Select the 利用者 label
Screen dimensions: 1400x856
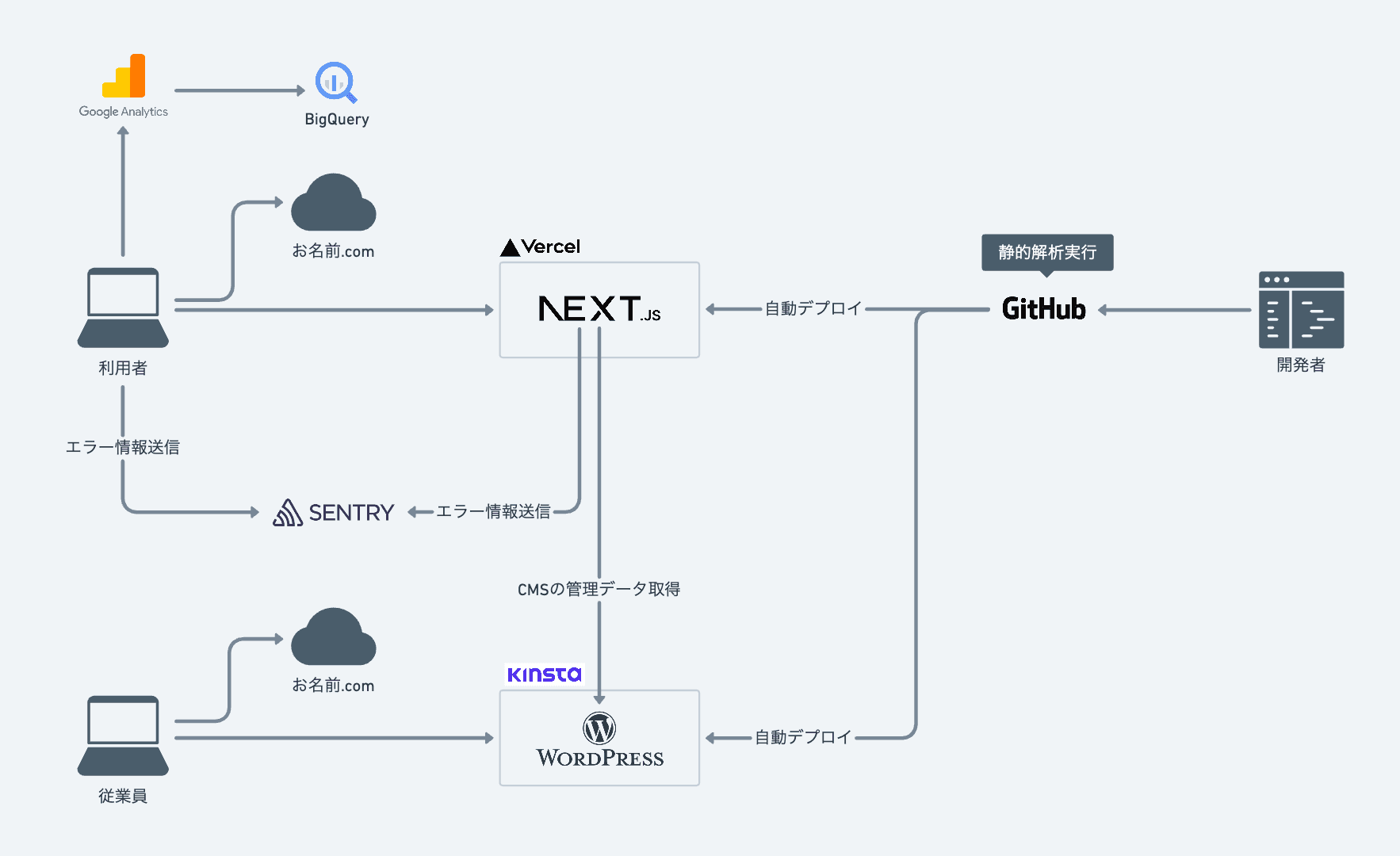click(x=123, y=368)
